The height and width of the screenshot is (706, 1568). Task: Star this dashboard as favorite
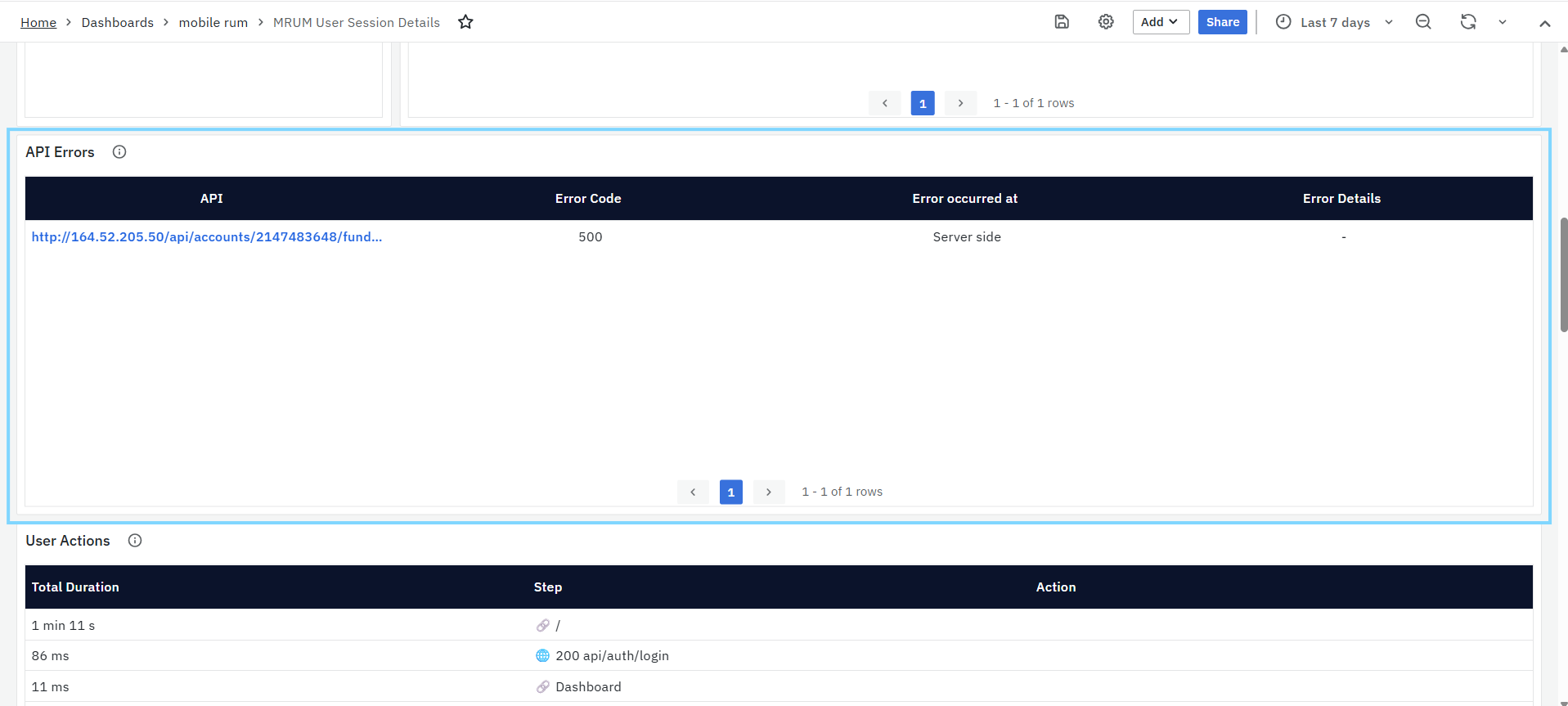click(x=465, y=22)
